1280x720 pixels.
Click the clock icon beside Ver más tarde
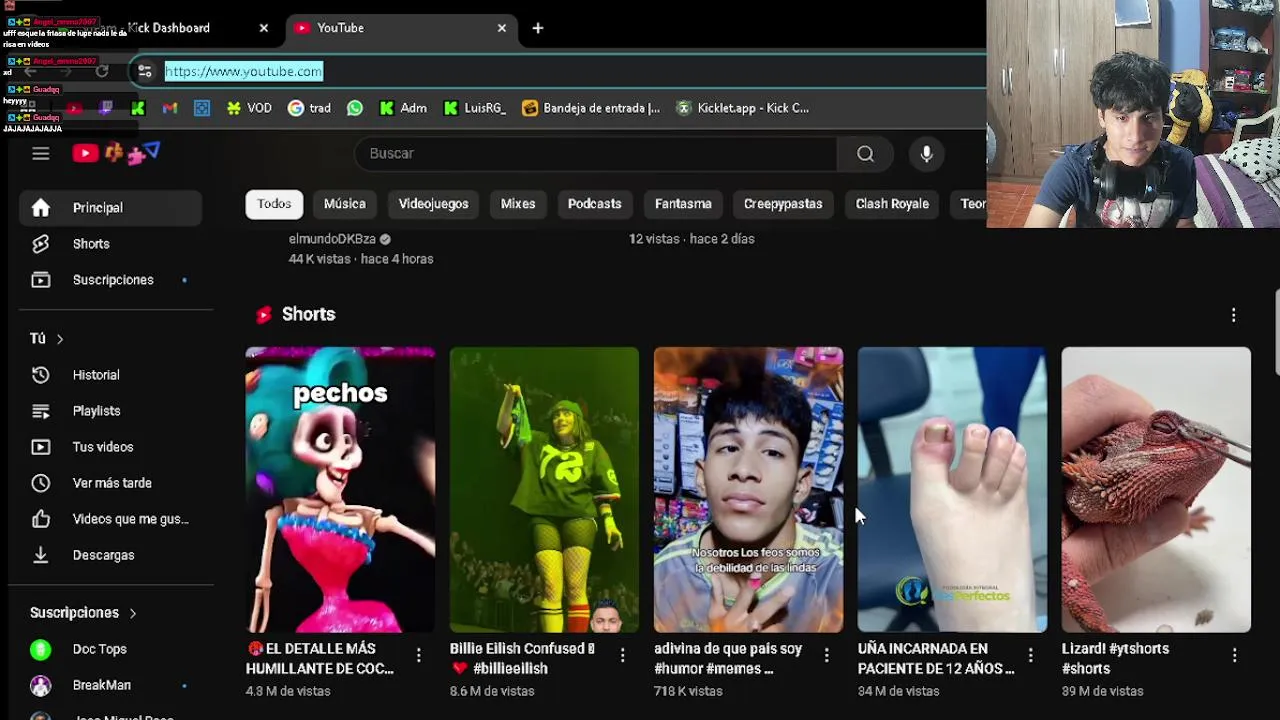pos(40,483)
